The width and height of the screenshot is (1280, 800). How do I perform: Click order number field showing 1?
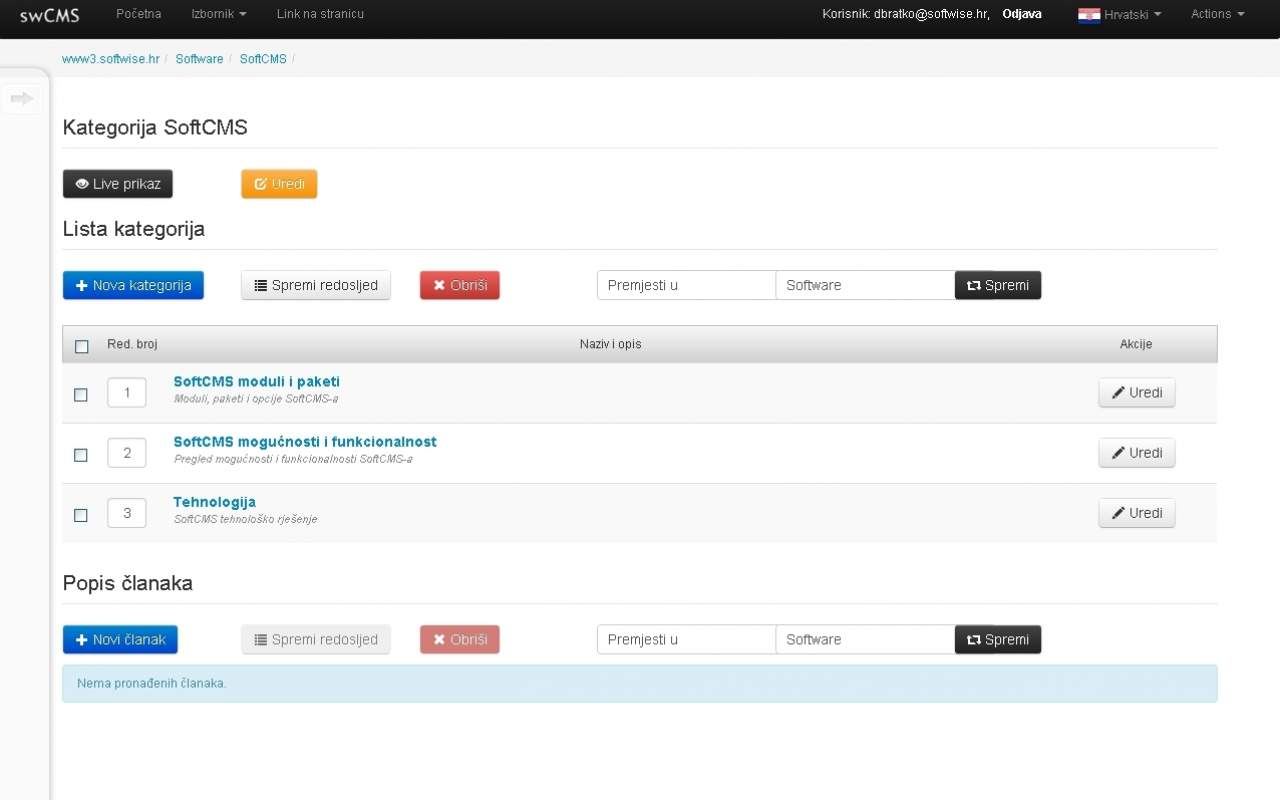127,392
